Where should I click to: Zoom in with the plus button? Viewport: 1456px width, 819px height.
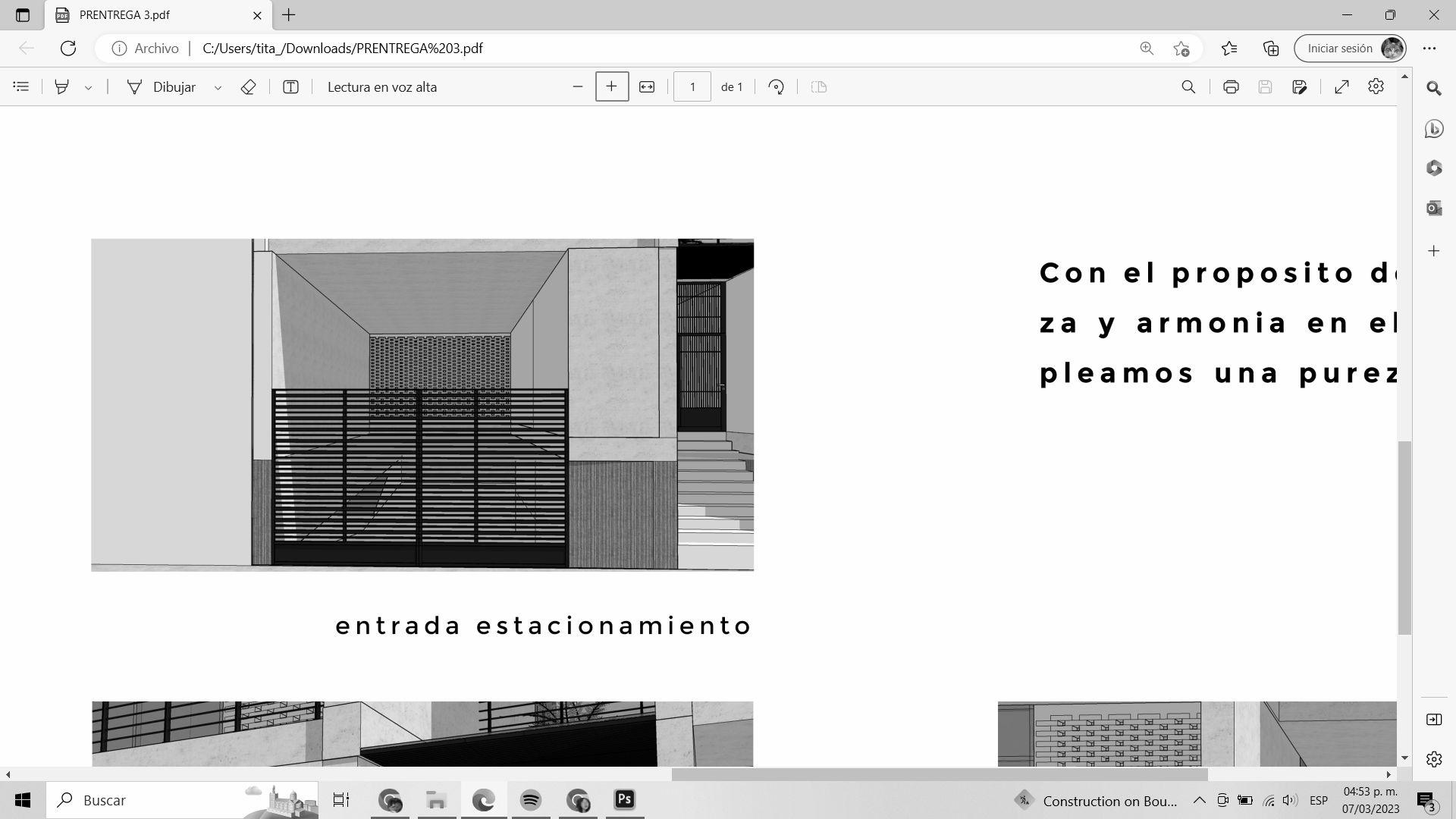(x=611, y=87)
